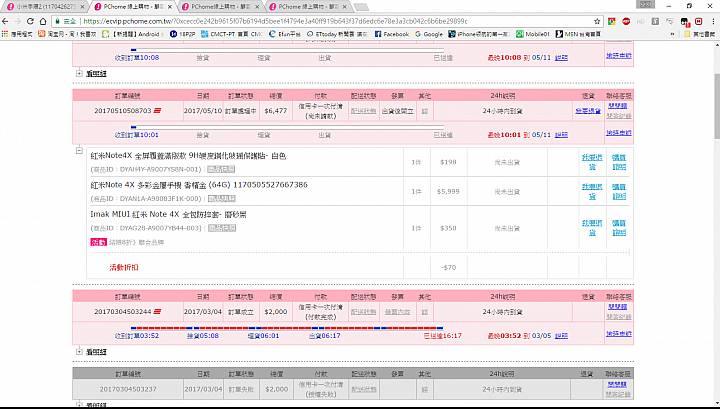This screenshot has width=720, height=409.
Task: Click the page vertical scrollbar
Action: [713, 200]
